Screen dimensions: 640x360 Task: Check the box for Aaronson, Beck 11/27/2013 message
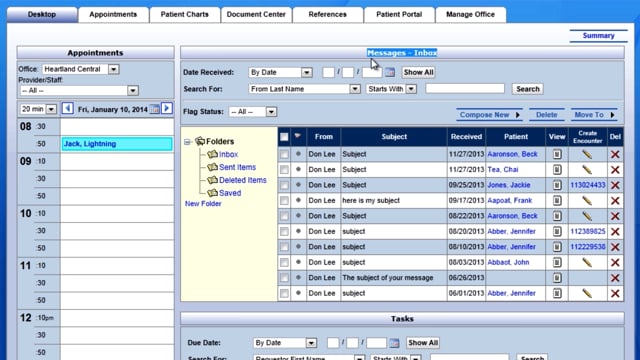point(284,154)
